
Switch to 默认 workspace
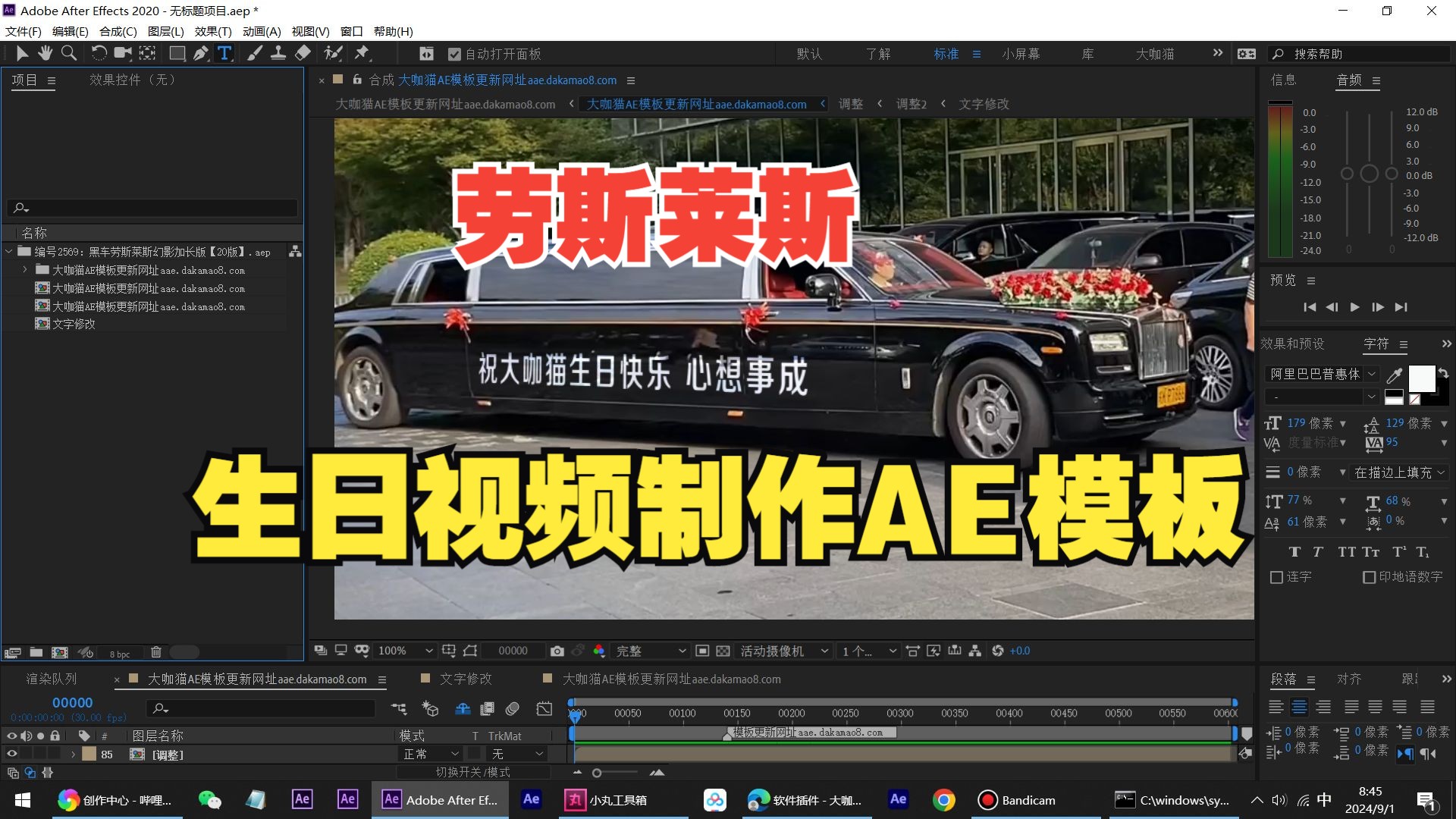809,54
